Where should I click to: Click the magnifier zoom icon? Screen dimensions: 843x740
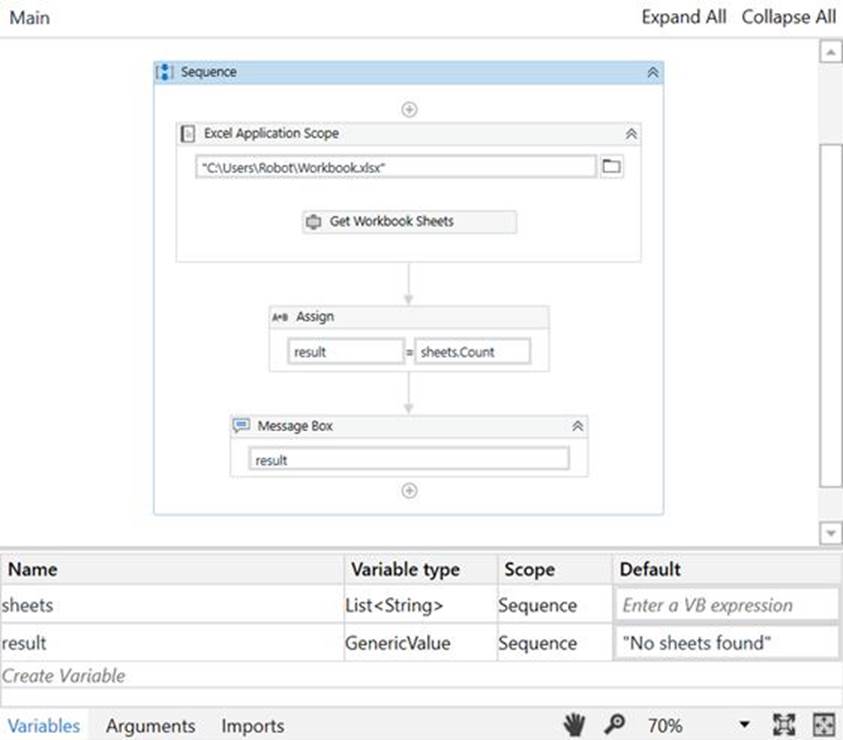[612, 725]
